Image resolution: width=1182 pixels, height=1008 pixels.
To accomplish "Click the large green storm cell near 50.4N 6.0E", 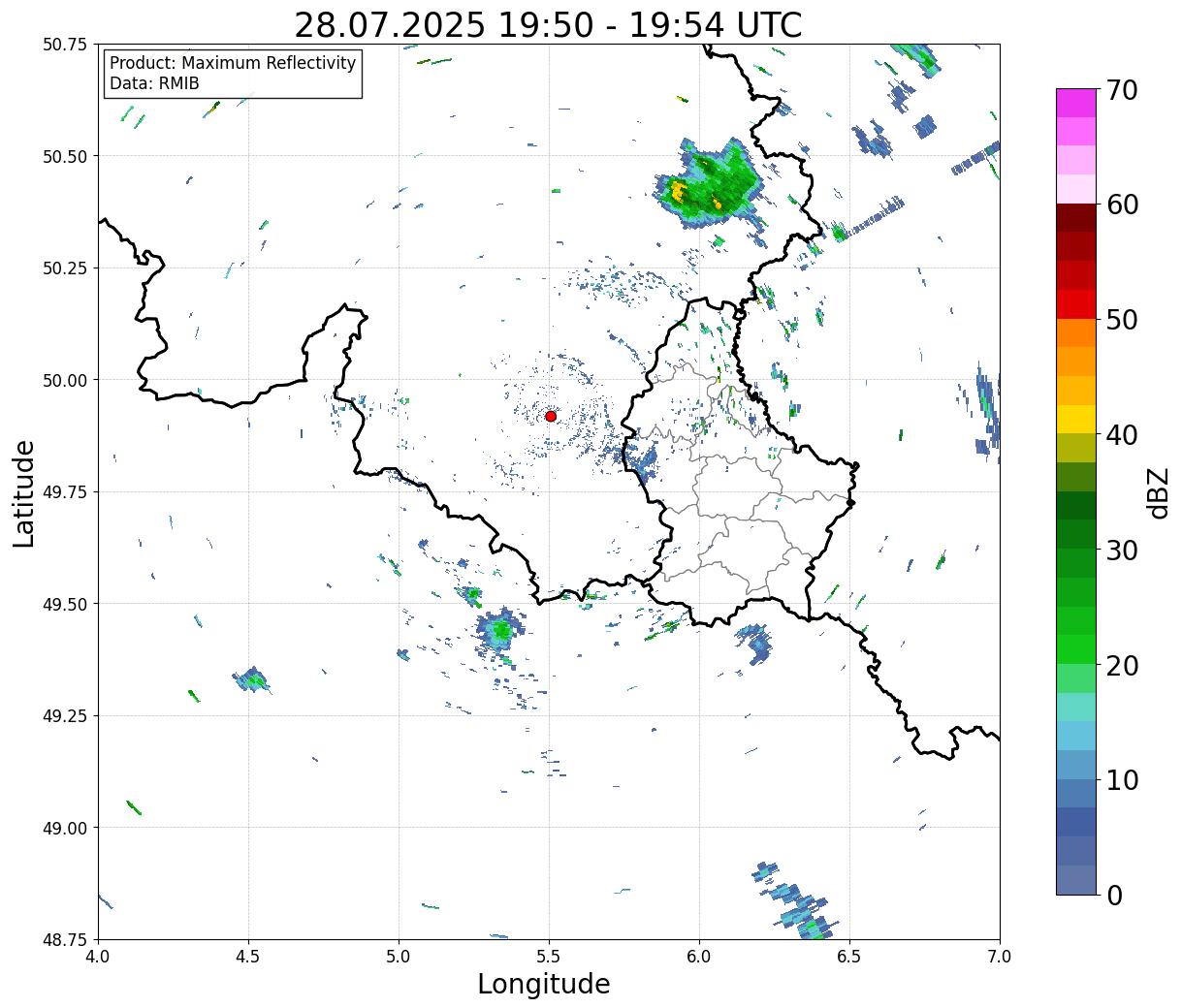I will 710,184.
